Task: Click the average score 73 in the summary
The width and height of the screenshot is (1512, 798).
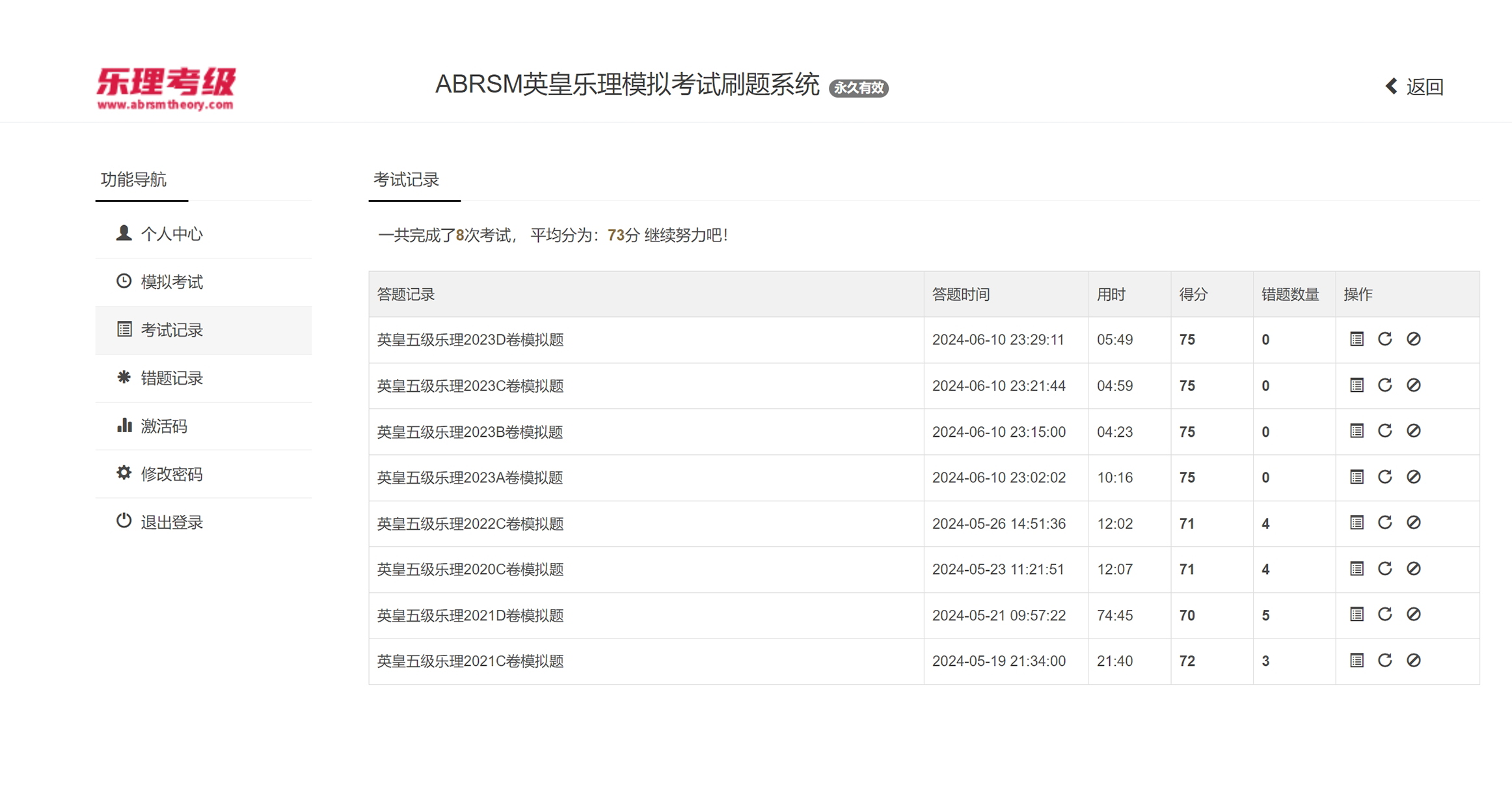Action: [616, 235]
